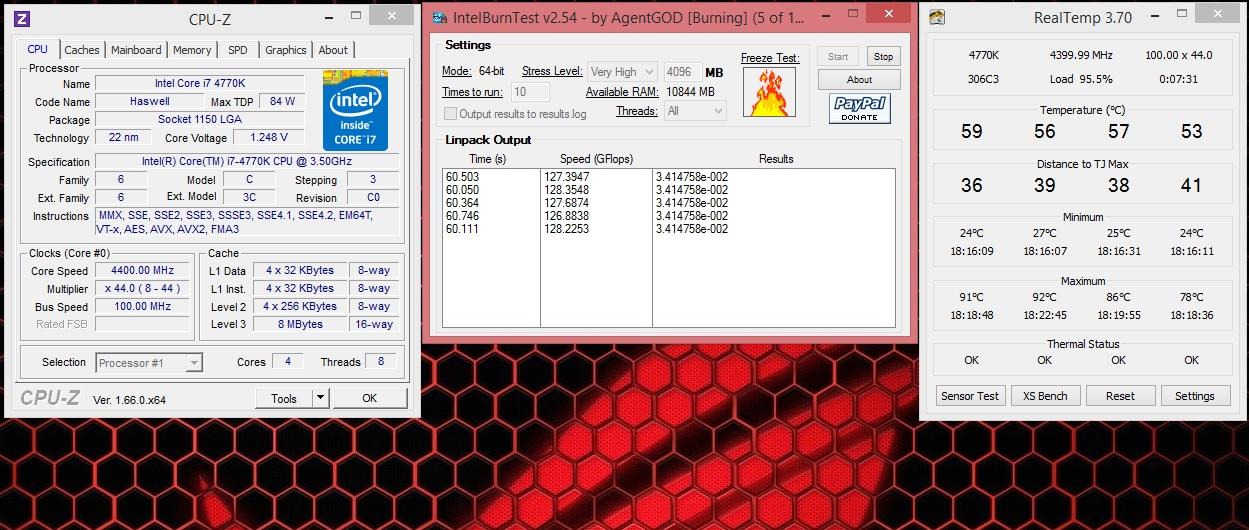Click the 4096 MB memory field
Screen dimensions: 1249x530
[682, 72]
